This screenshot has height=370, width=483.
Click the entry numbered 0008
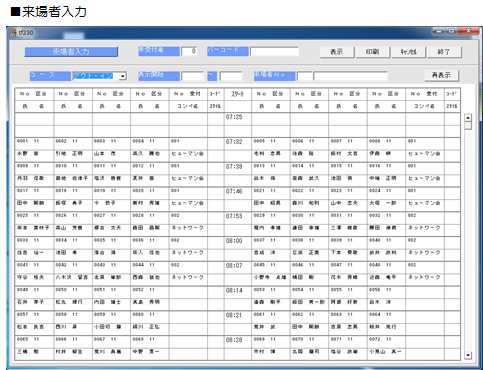coord(375,141)
